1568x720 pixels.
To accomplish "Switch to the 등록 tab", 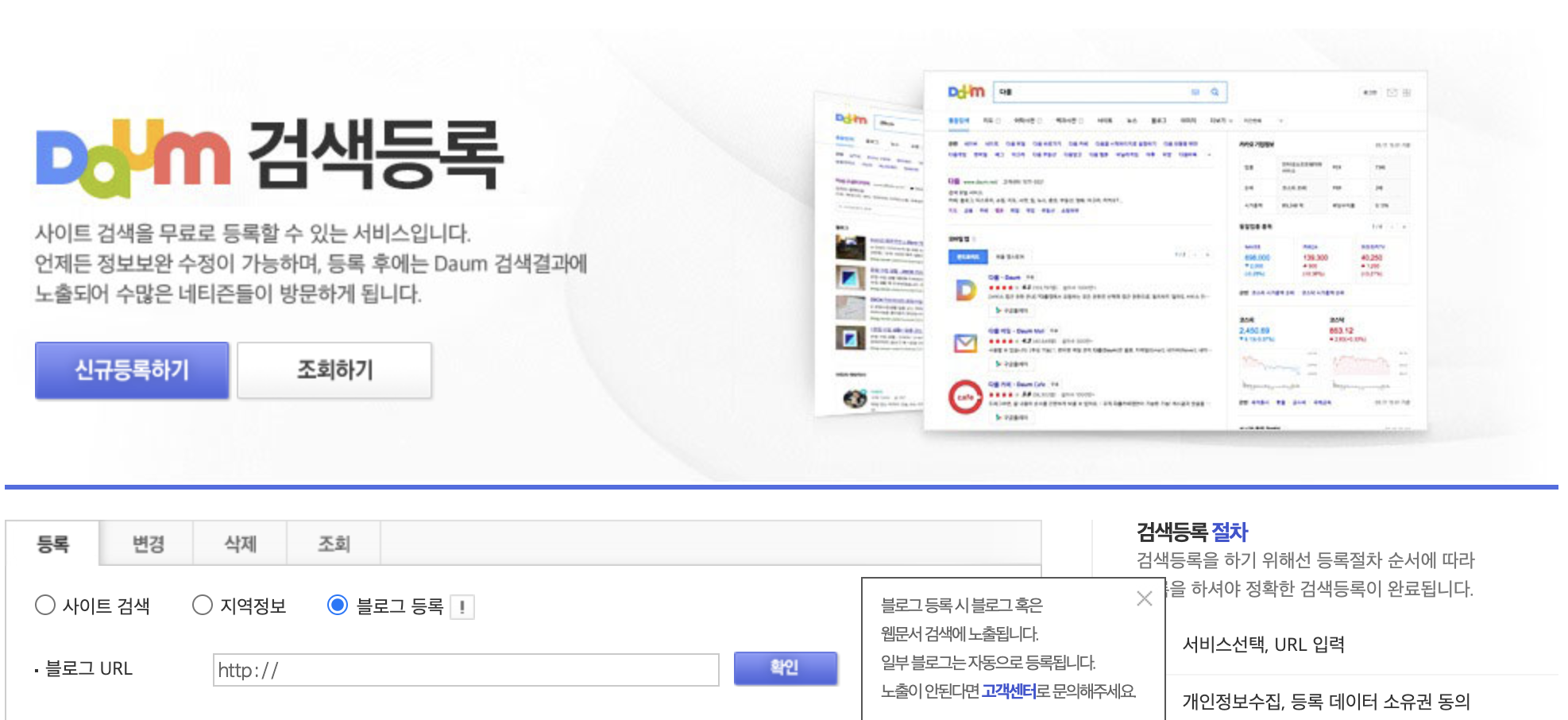I will pos(53,544).
